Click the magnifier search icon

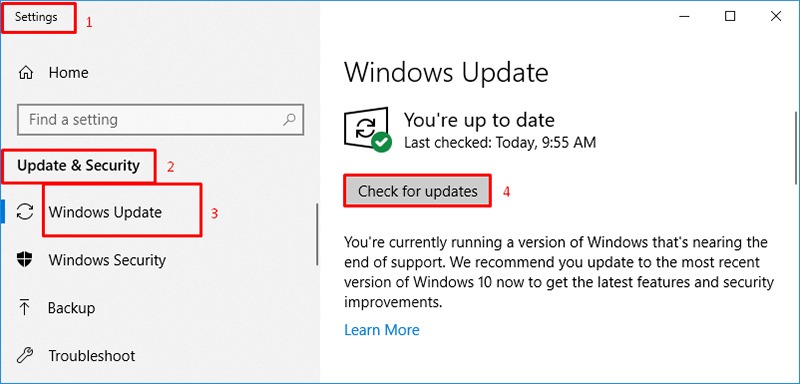tap(289, 120)
